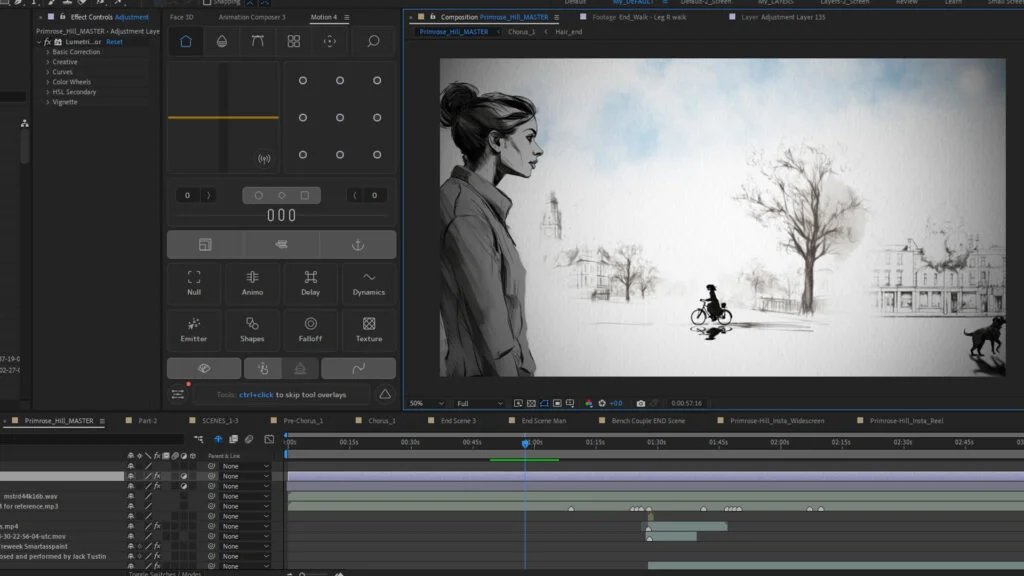Click the broadcast signal icon in easing graph
1024x576 pixels.
(264, 159)
